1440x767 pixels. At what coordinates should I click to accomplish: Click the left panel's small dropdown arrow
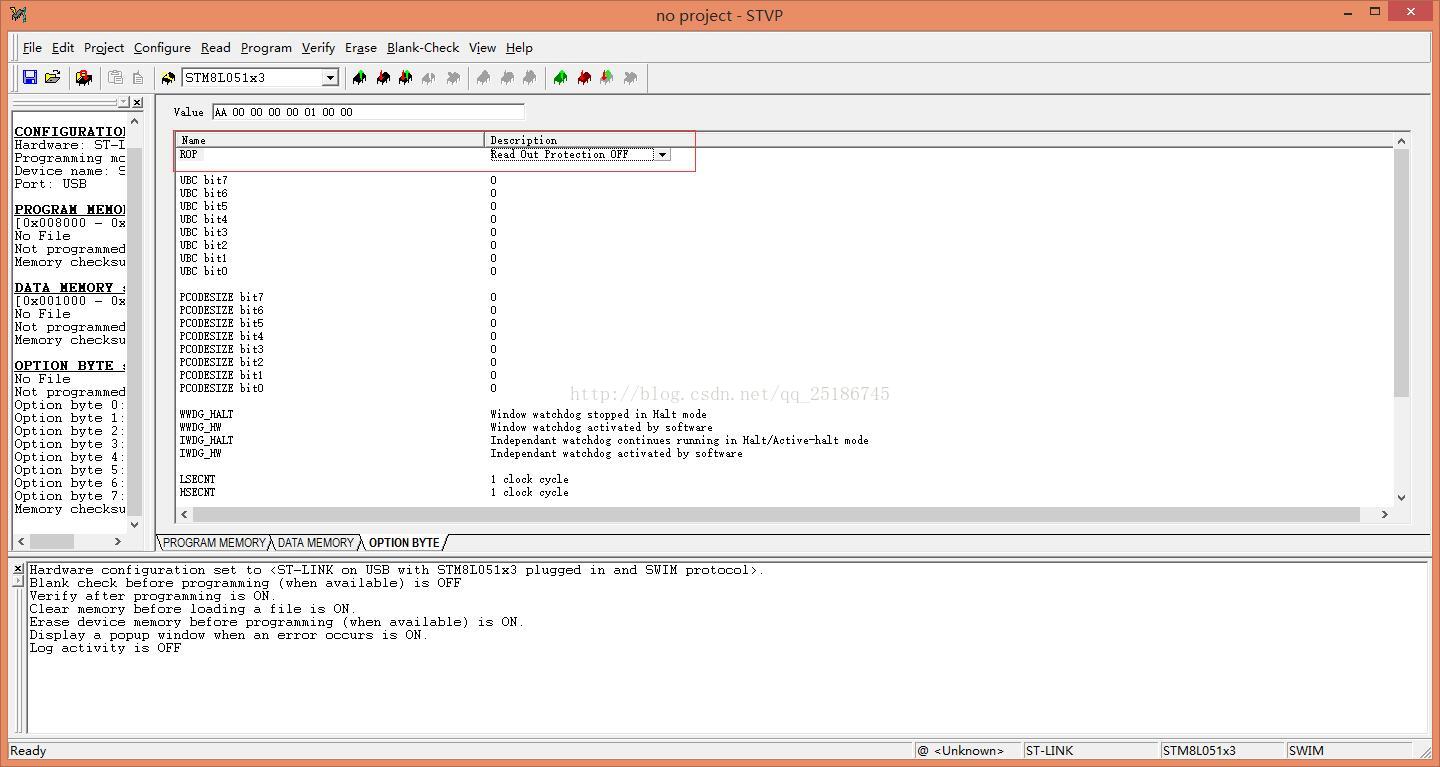(123, 102)
